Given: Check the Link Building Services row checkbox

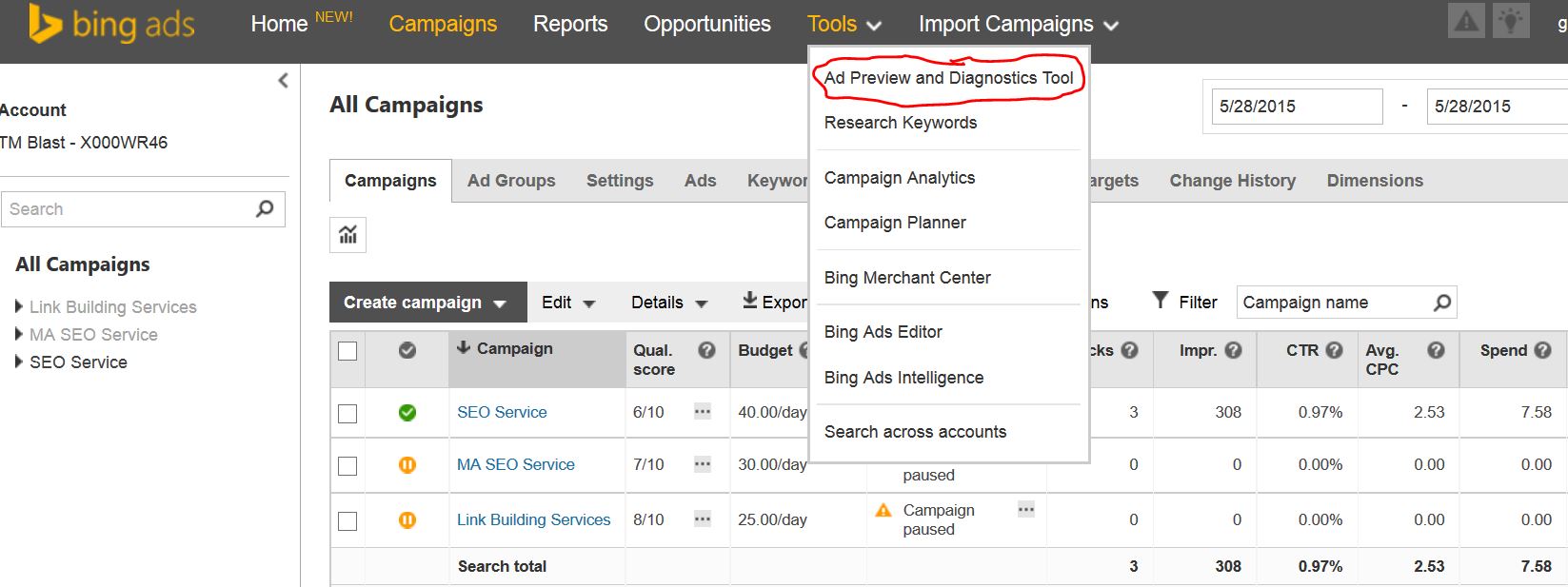Looking at the screenshot, I should pos(347,520).
